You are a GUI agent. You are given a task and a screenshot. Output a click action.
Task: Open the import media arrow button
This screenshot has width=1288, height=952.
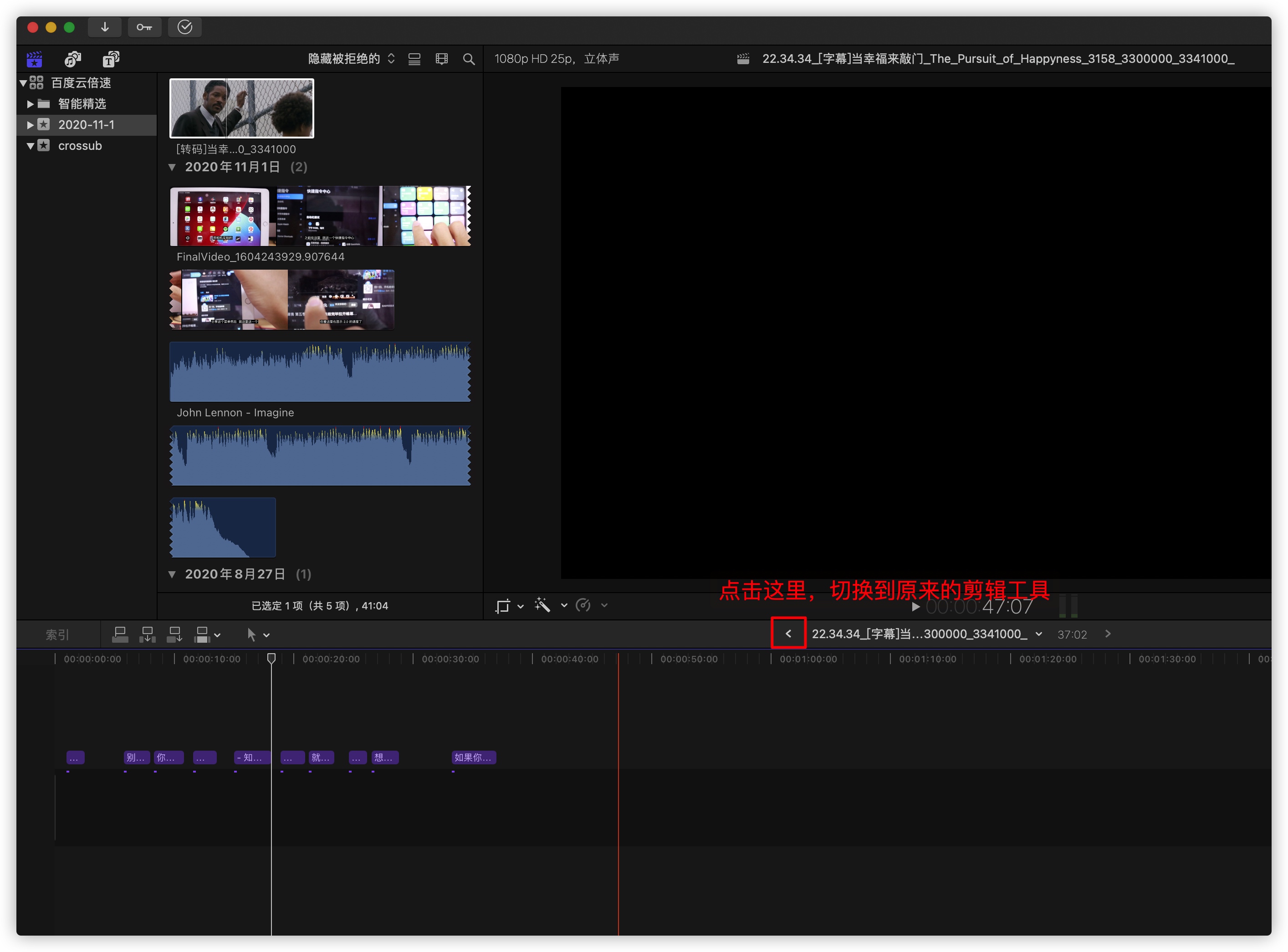(104, 27)
